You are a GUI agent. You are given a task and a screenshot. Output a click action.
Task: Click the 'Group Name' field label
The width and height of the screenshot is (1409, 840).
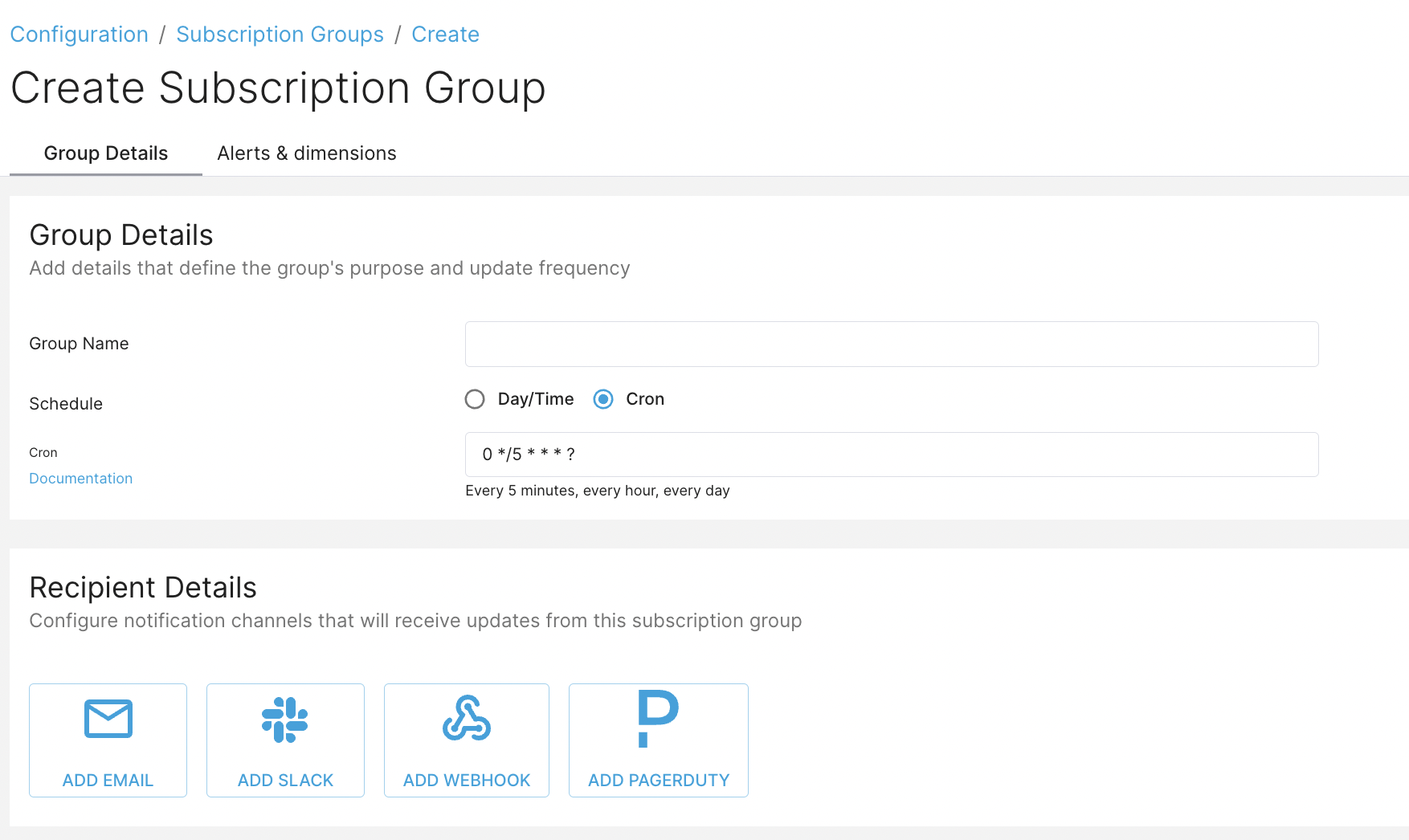pos(79,344)
